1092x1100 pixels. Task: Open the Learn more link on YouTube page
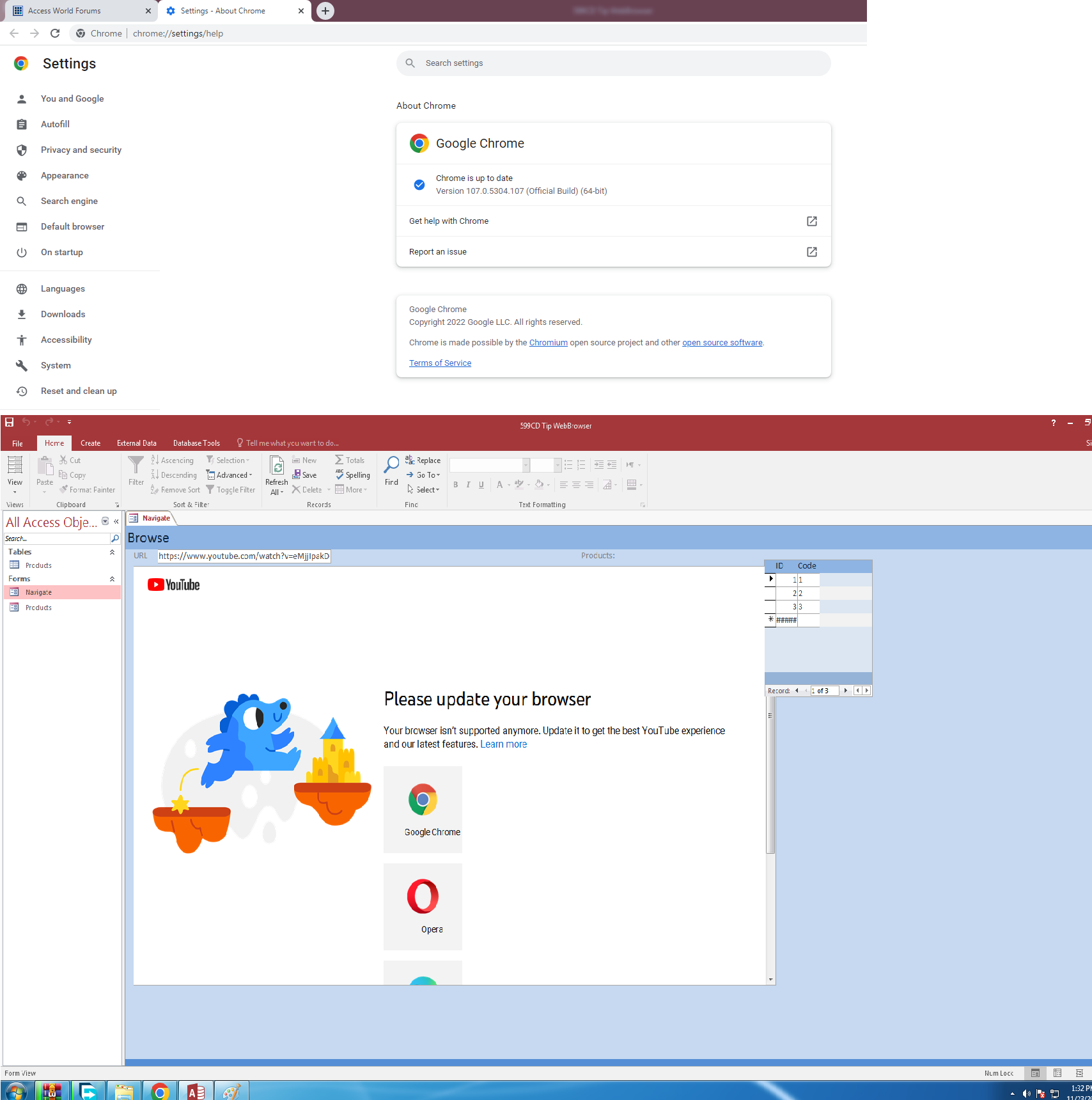503,744
